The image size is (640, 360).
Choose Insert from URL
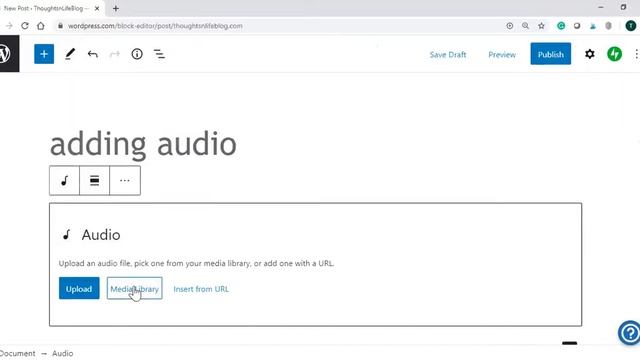[201, 289]
